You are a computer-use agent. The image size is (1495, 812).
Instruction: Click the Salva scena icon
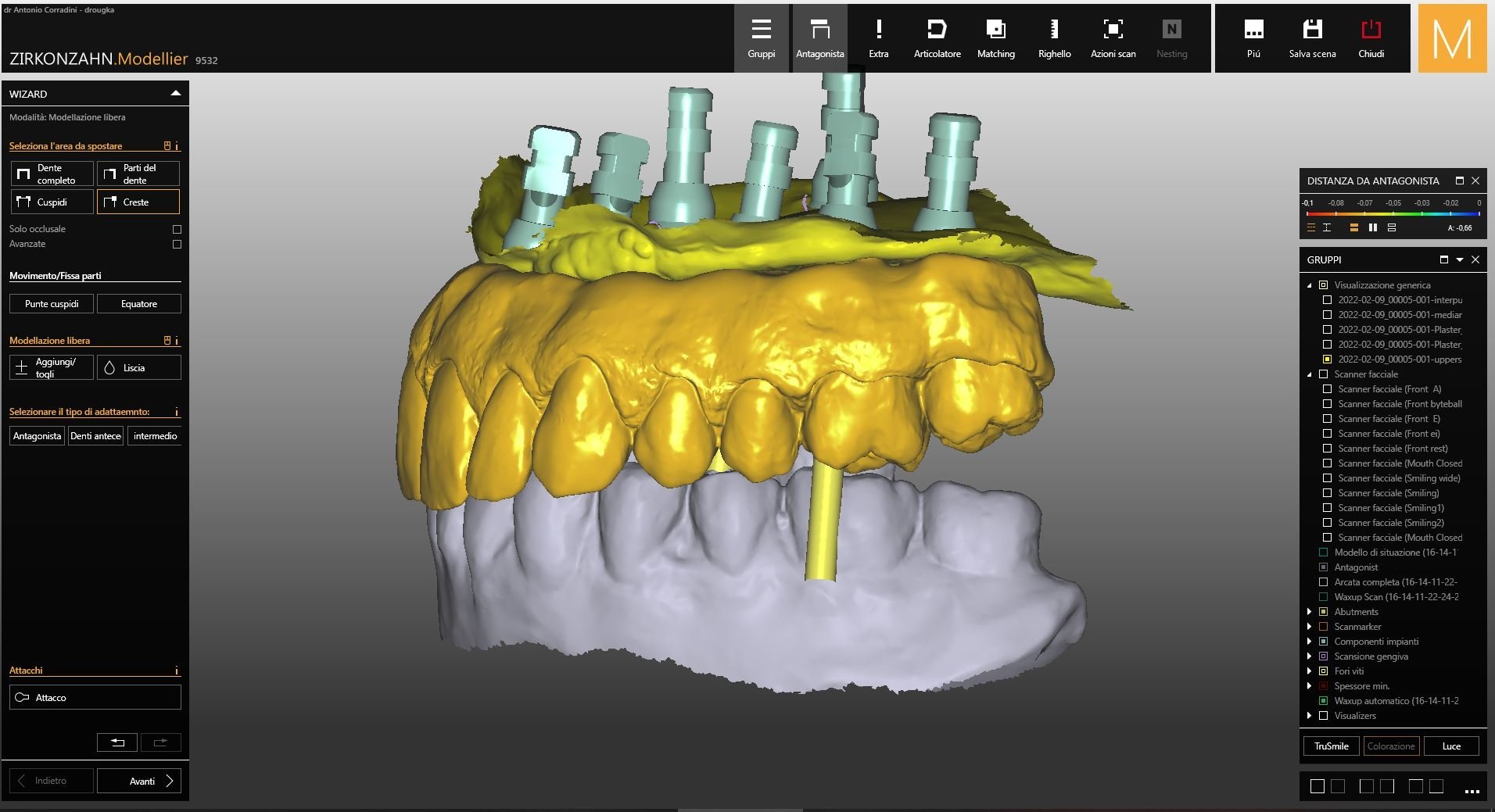coord(1312,38)
